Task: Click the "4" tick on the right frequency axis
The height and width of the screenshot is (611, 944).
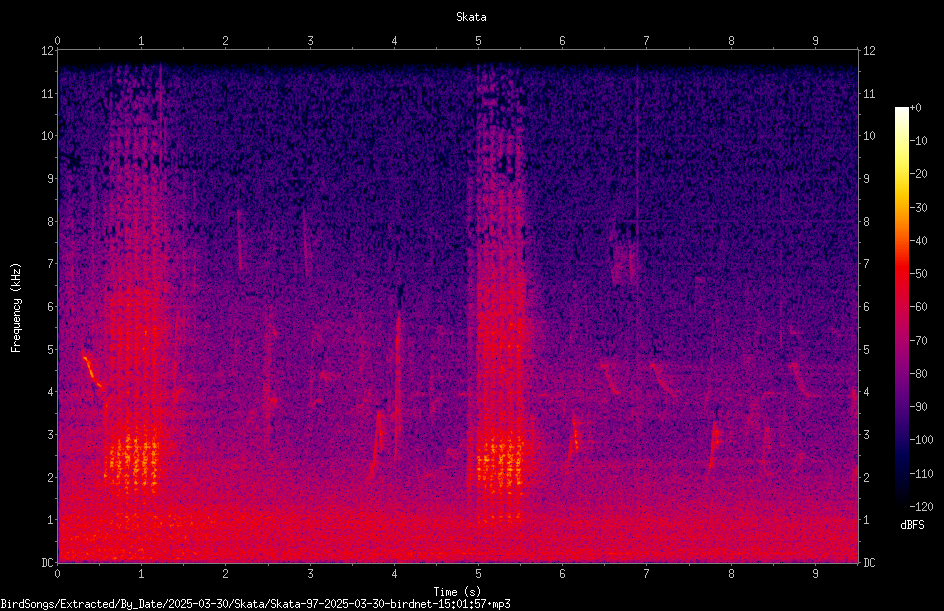Action: click(x=866, y=392)
